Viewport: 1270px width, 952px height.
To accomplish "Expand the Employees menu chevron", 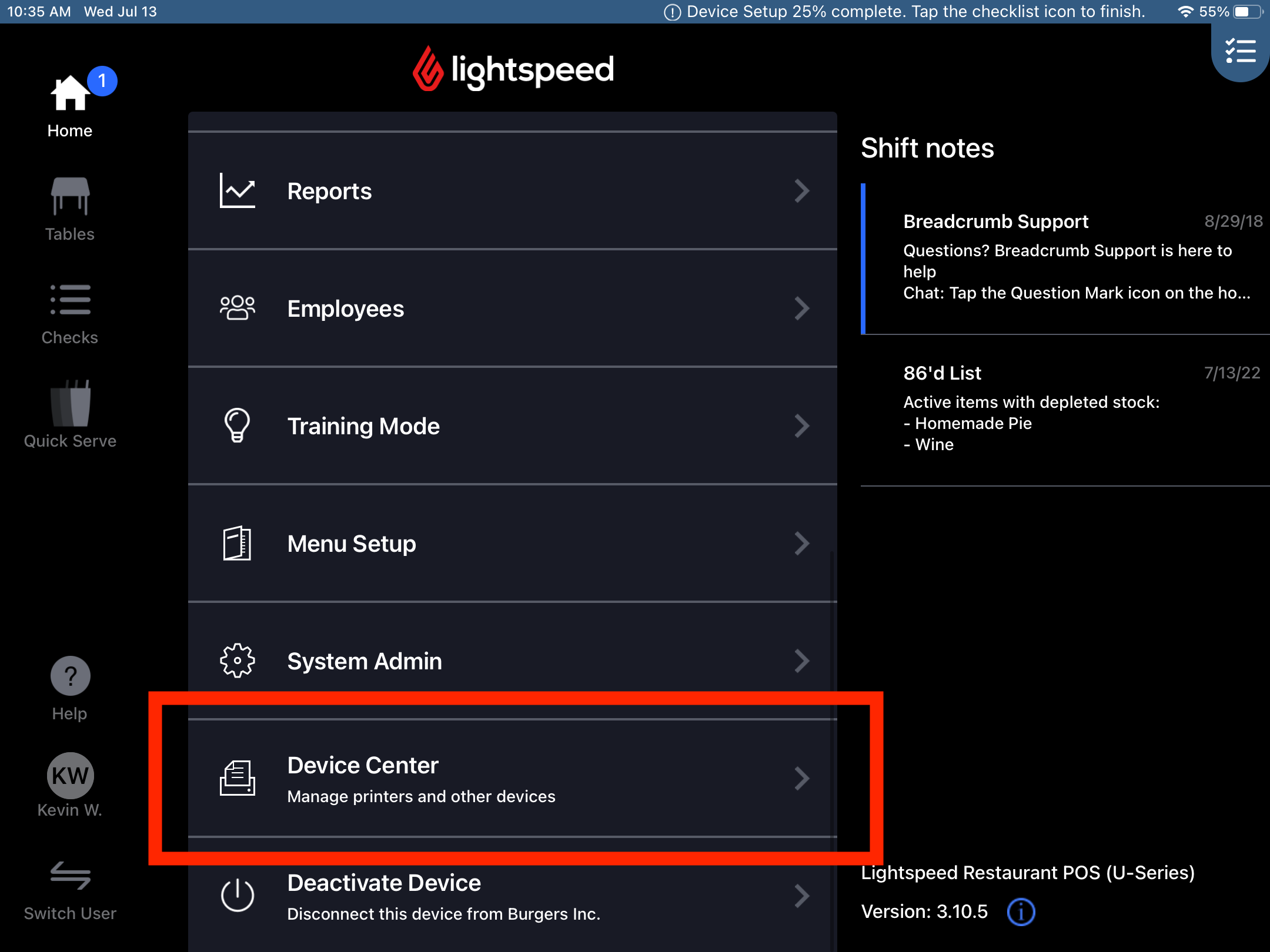I will [x=801, y=309].
